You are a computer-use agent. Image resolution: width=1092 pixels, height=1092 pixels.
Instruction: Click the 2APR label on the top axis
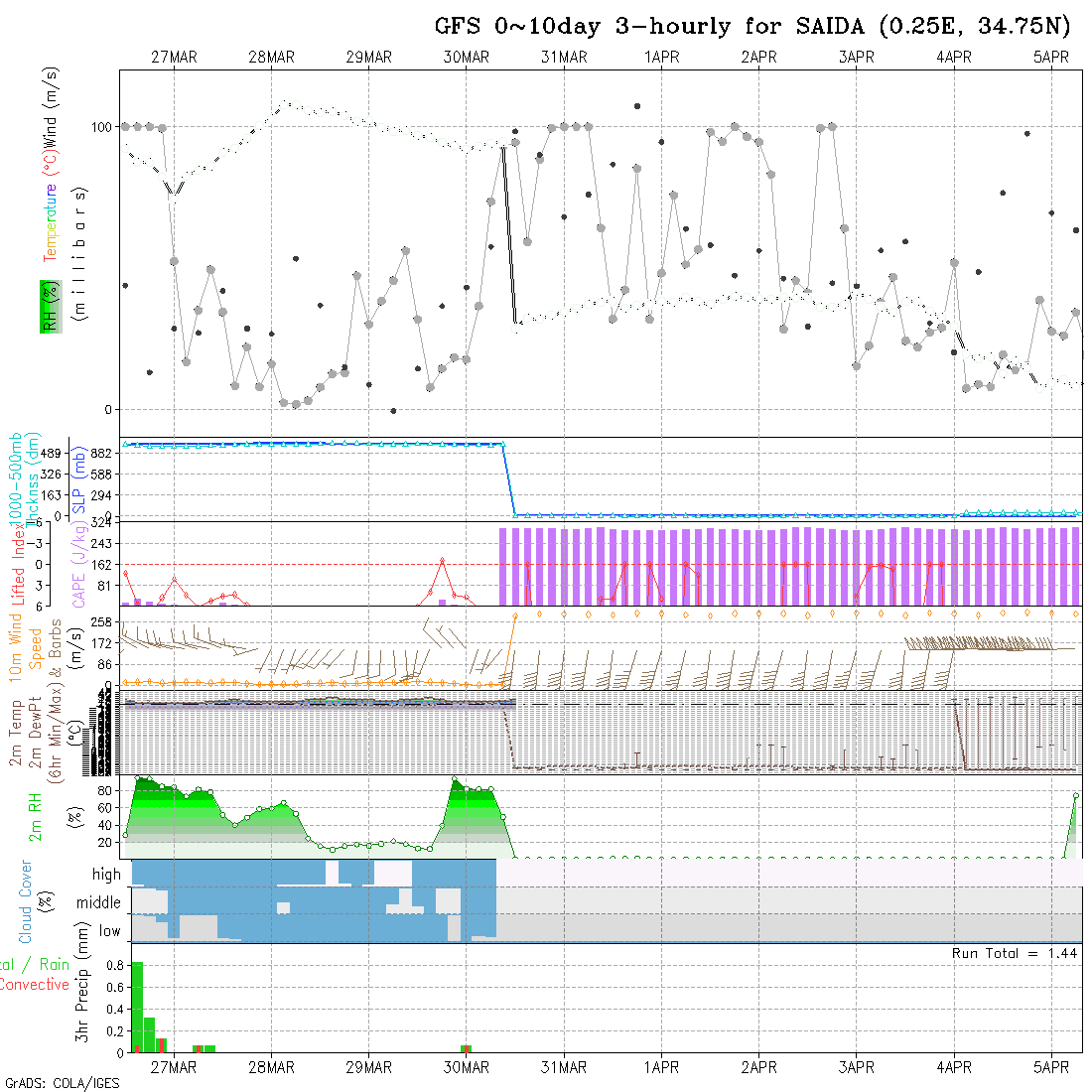758,58
